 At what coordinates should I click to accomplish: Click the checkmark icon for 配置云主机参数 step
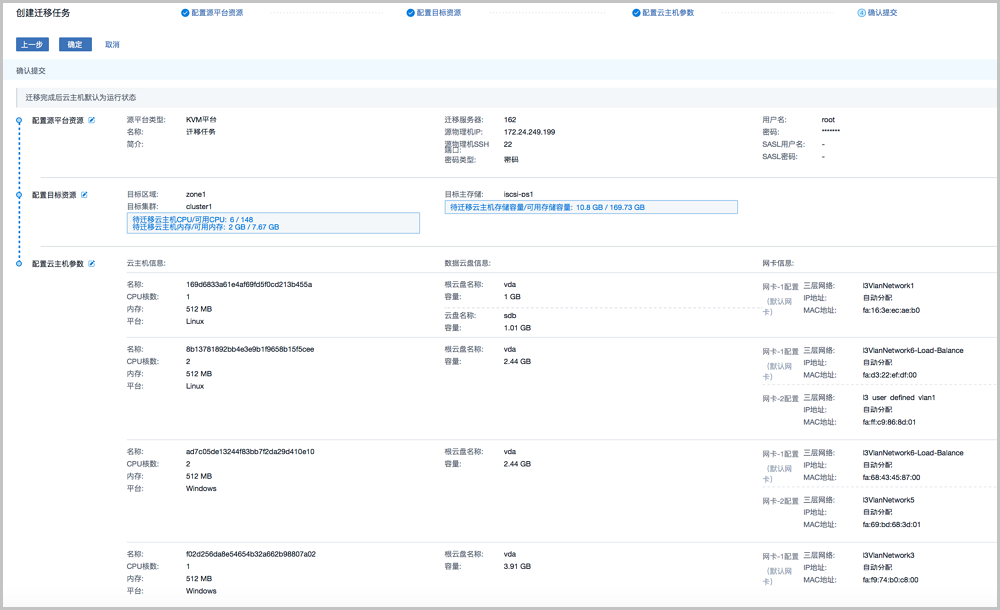point(636,13)
